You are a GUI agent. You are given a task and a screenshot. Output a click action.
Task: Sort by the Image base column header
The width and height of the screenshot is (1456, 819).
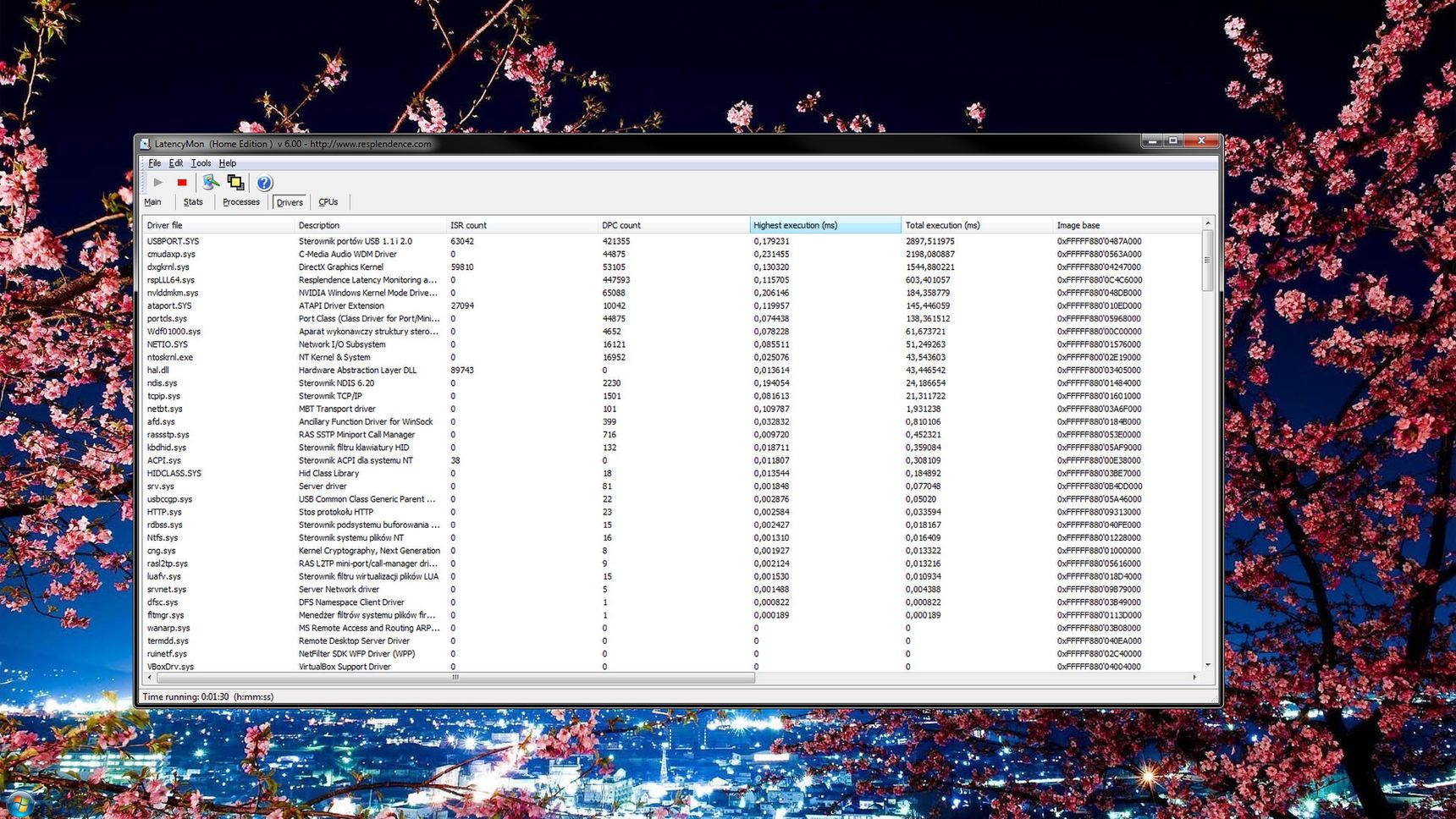point(1127,225)
